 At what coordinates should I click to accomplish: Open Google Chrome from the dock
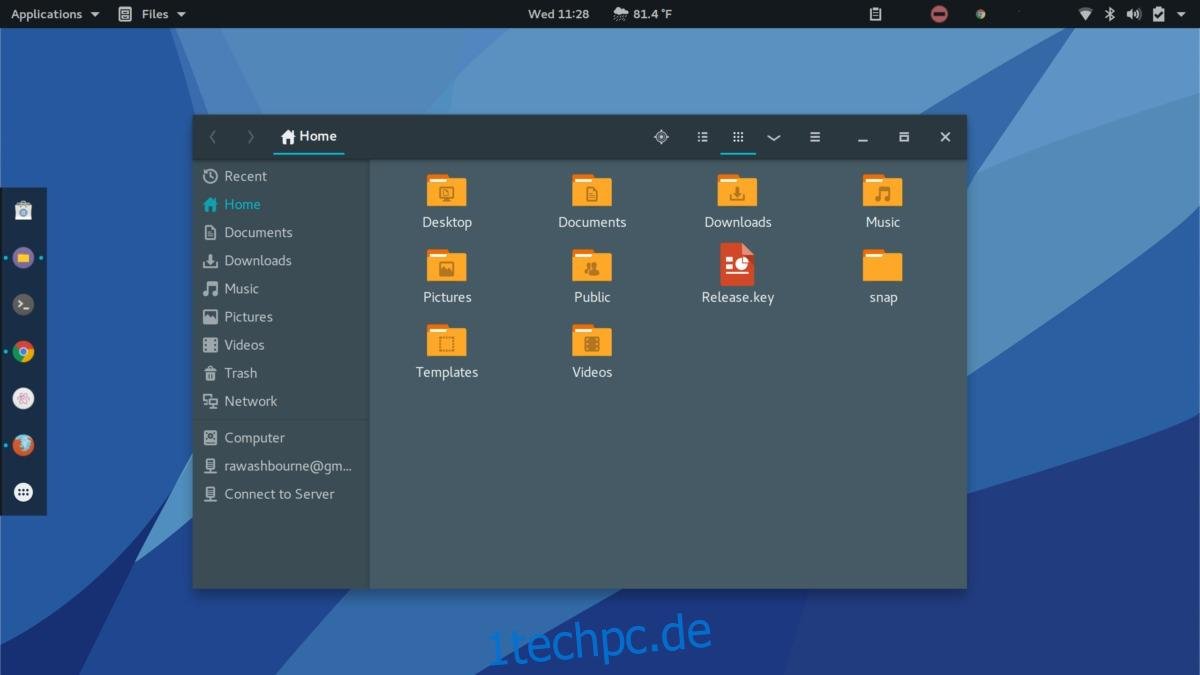(23, 352)
